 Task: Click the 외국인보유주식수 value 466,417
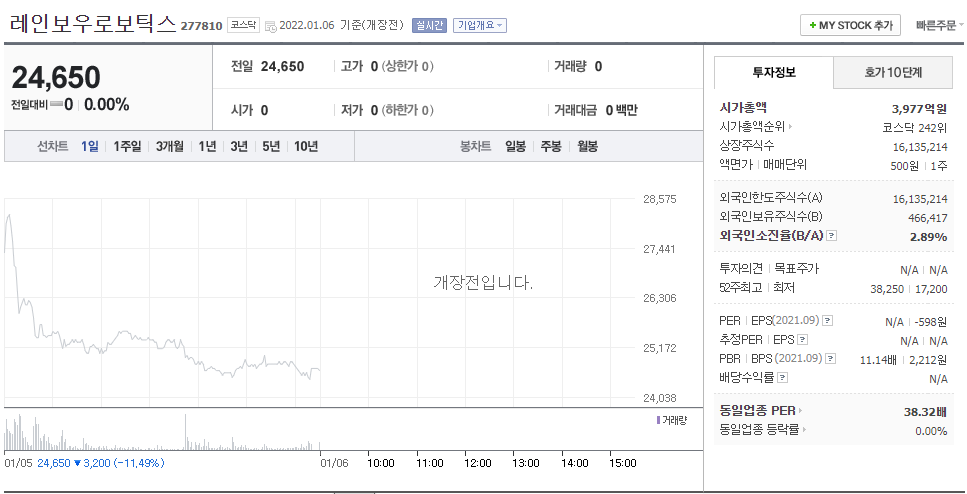point(928,218)
